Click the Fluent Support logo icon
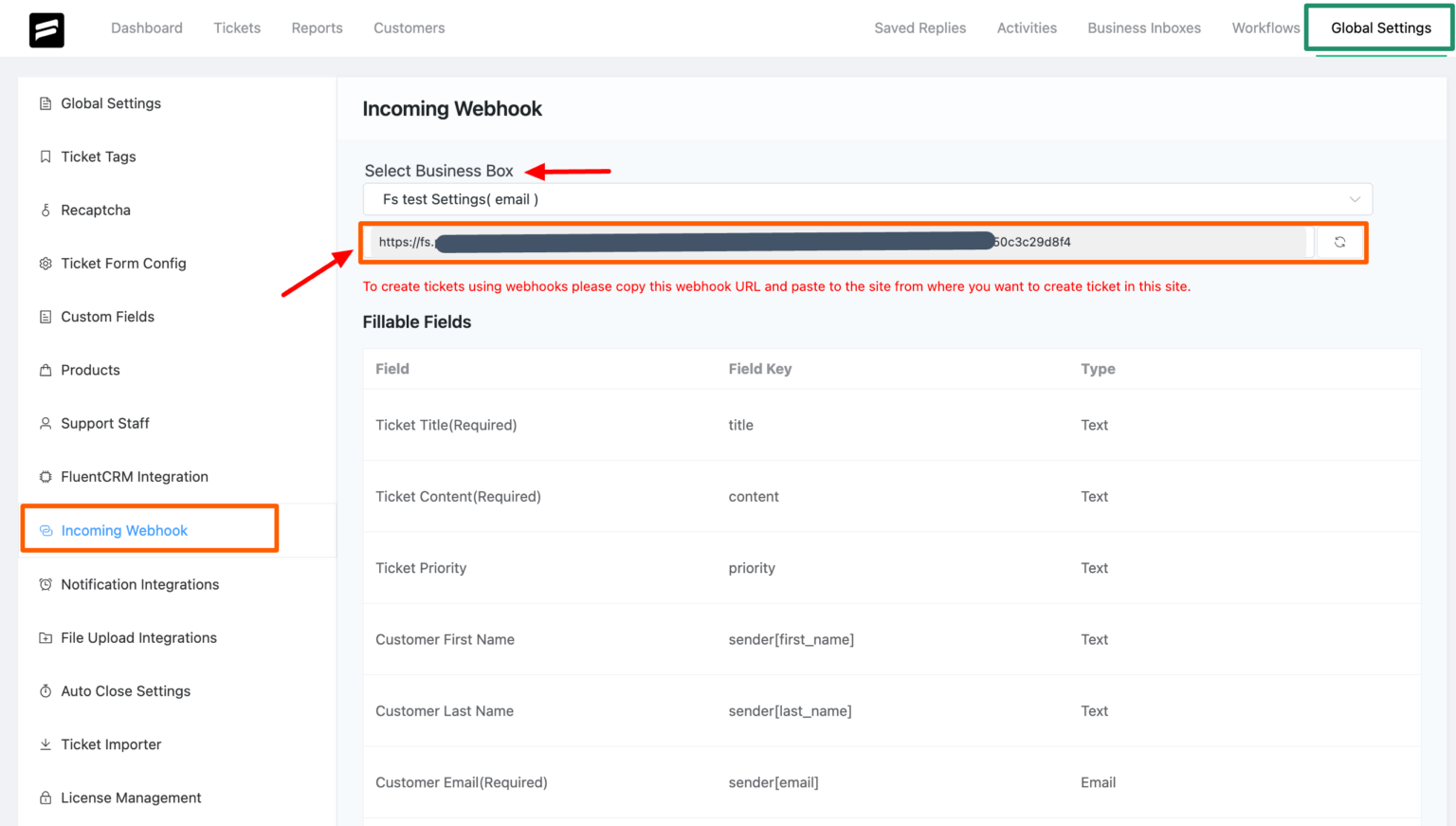The image size is (1456, 826). pyautogui.click(x=45, y=28)
